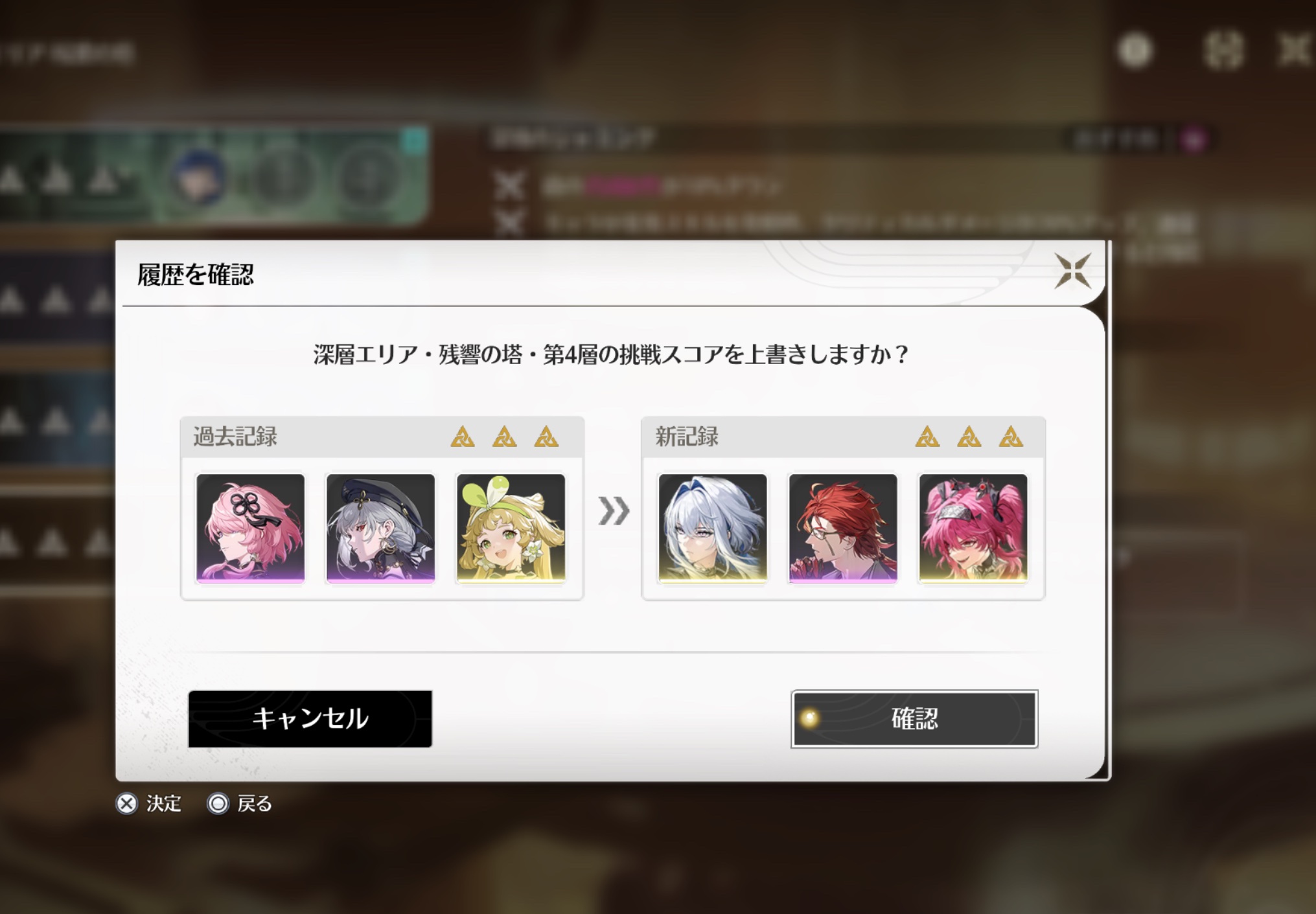Select pink-haired character with black flower hairpin
Screen dimensions: 1316x914
coord(250,528)
